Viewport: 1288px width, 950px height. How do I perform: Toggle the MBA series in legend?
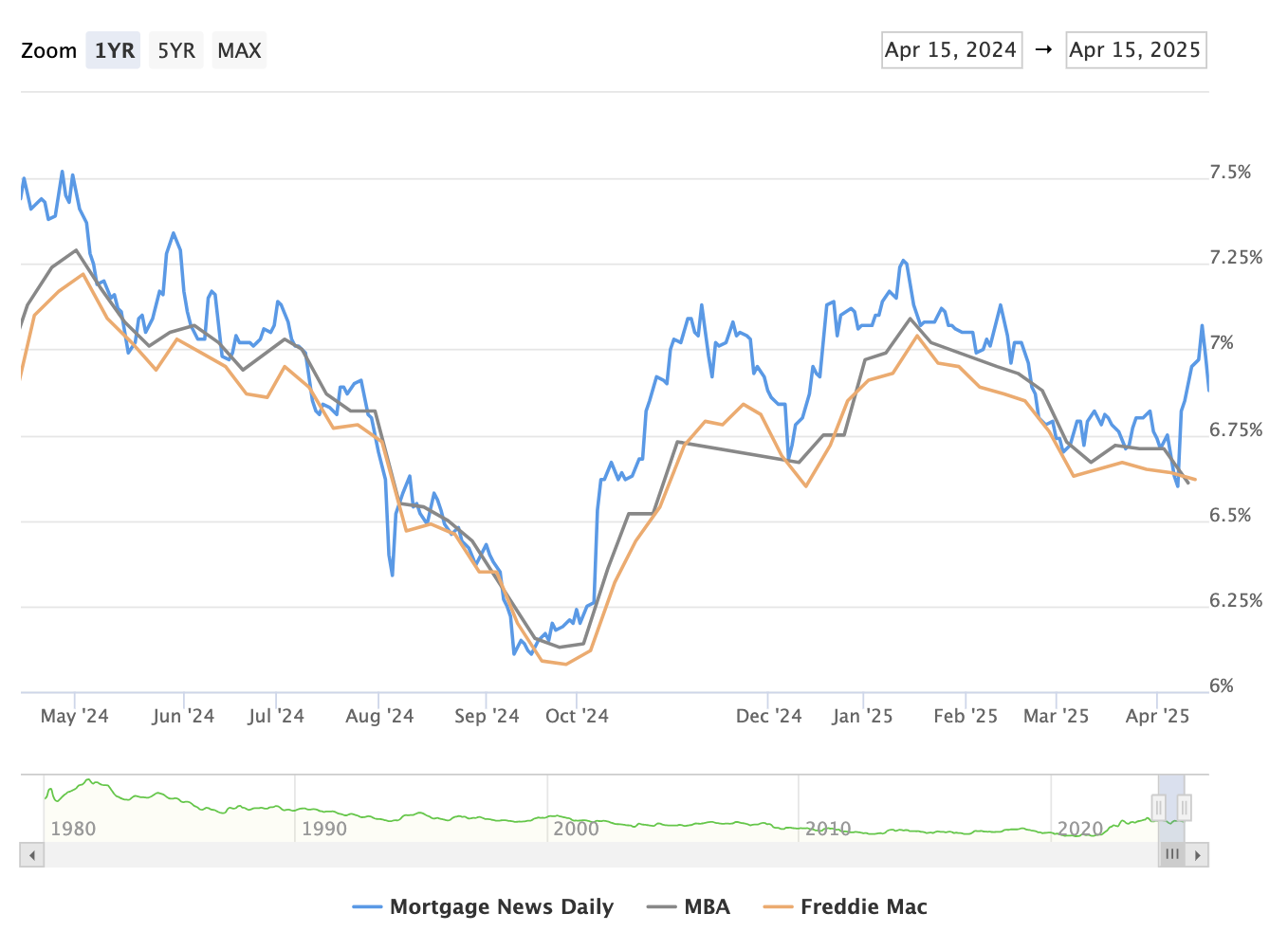coord(689,907)
